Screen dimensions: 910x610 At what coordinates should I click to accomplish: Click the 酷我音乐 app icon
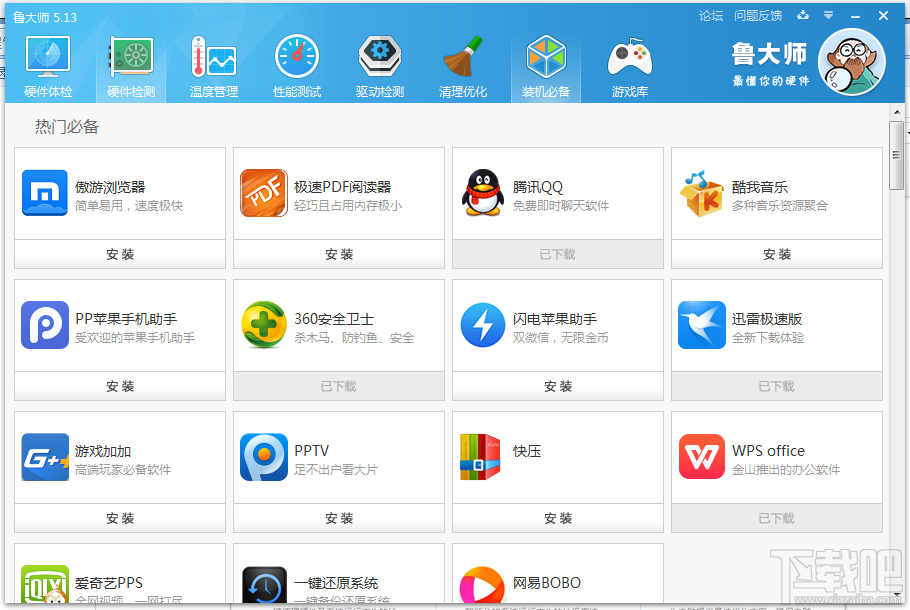click(x=702, y=194)
